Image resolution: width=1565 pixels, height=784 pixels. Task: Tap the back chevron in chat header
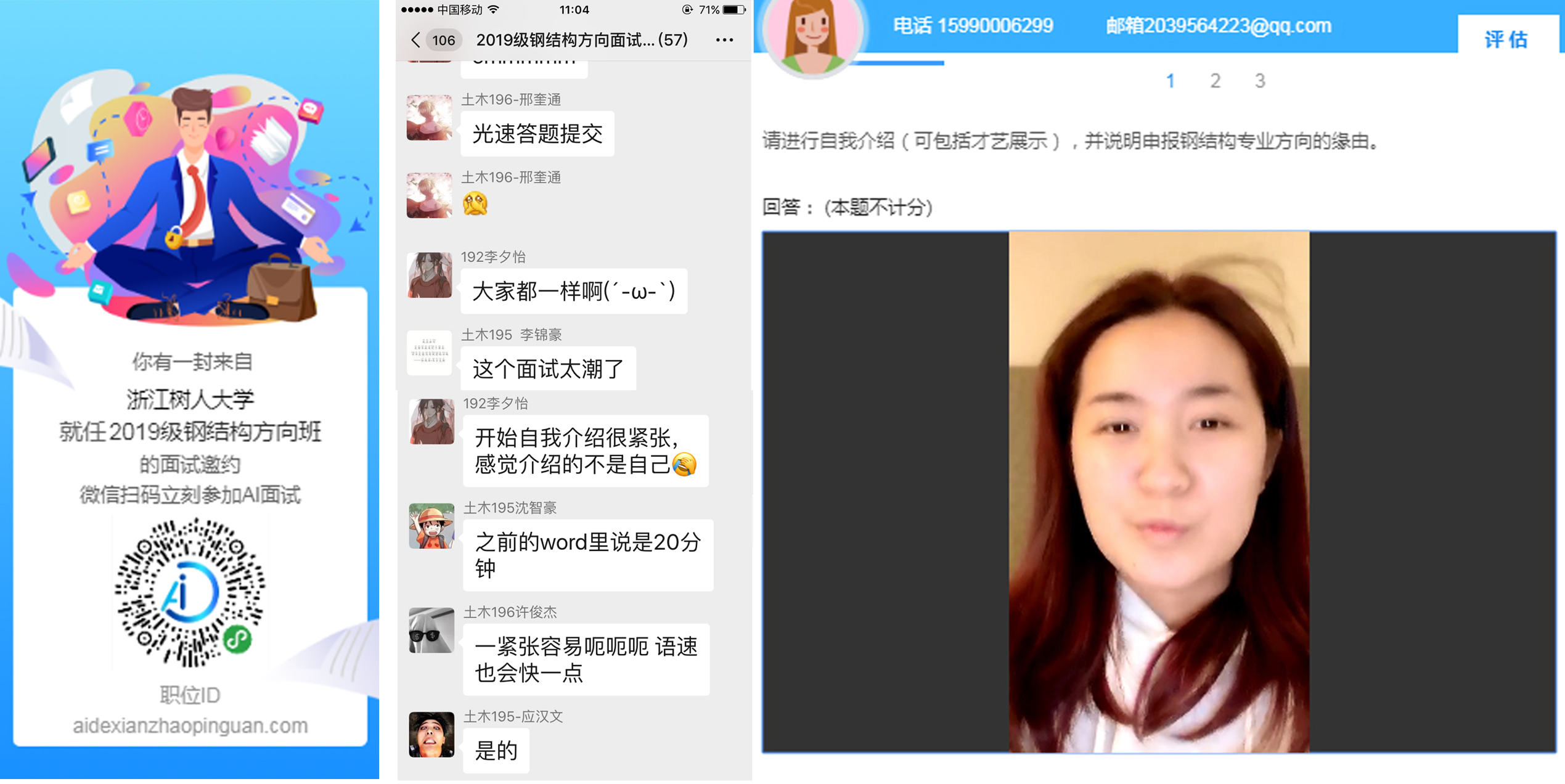point(415,40)
